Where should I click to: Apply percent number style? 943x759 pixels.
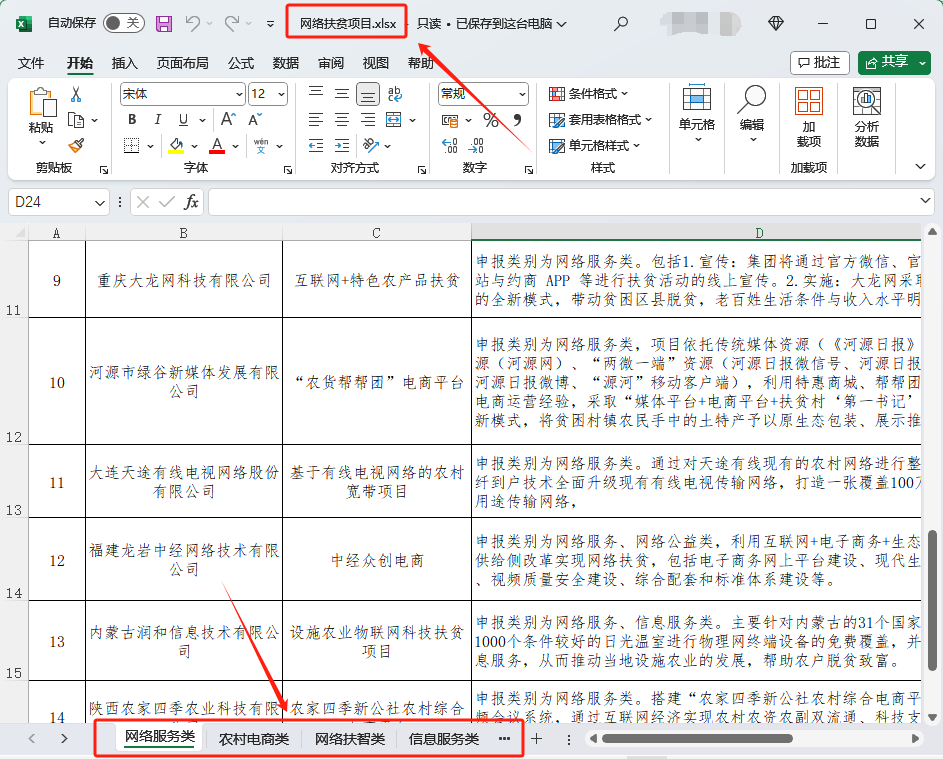click(x=490, y=121)
